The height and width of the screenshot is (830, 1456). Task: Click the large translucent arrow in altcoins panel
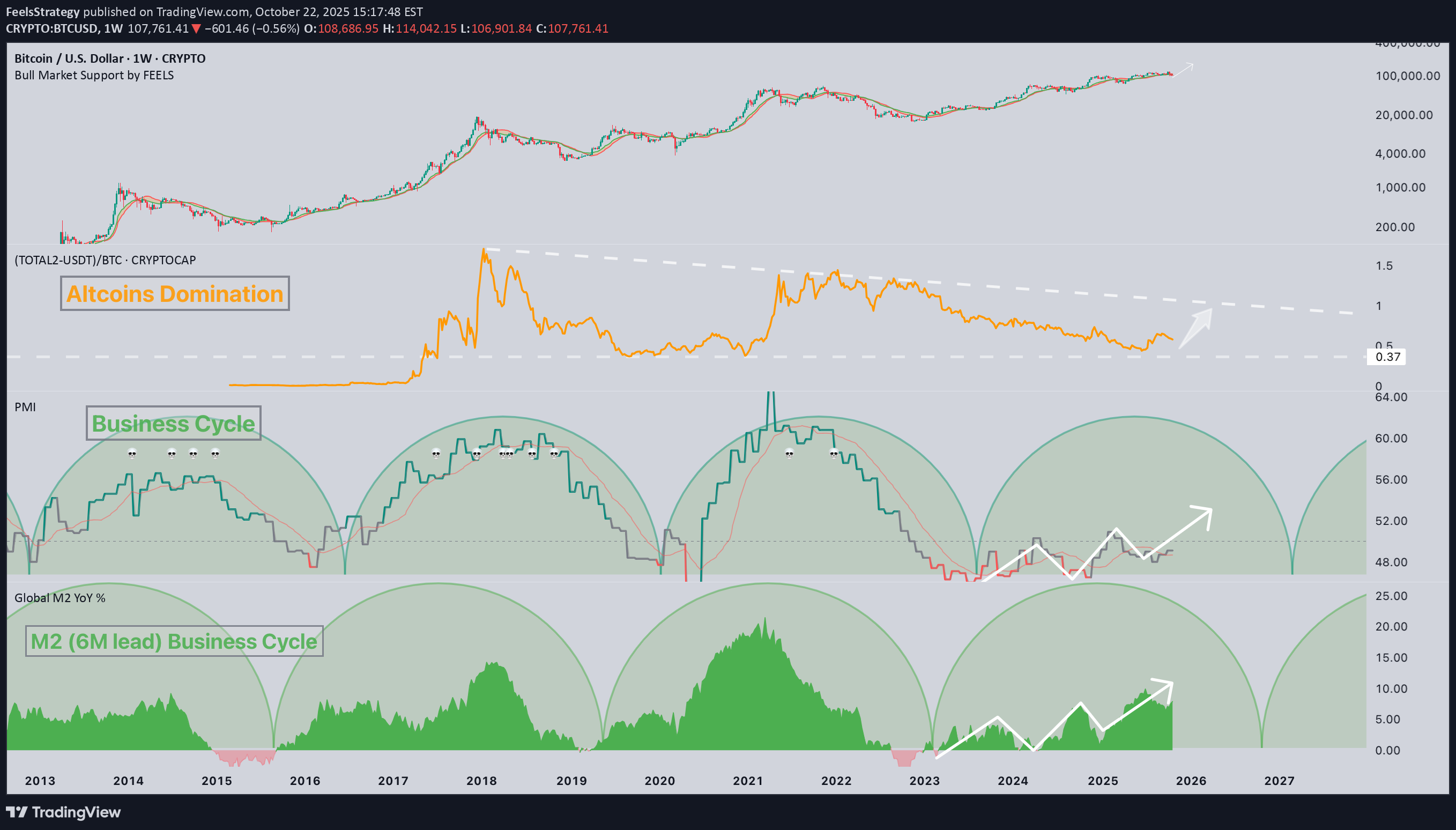(x=1195, y=328)
